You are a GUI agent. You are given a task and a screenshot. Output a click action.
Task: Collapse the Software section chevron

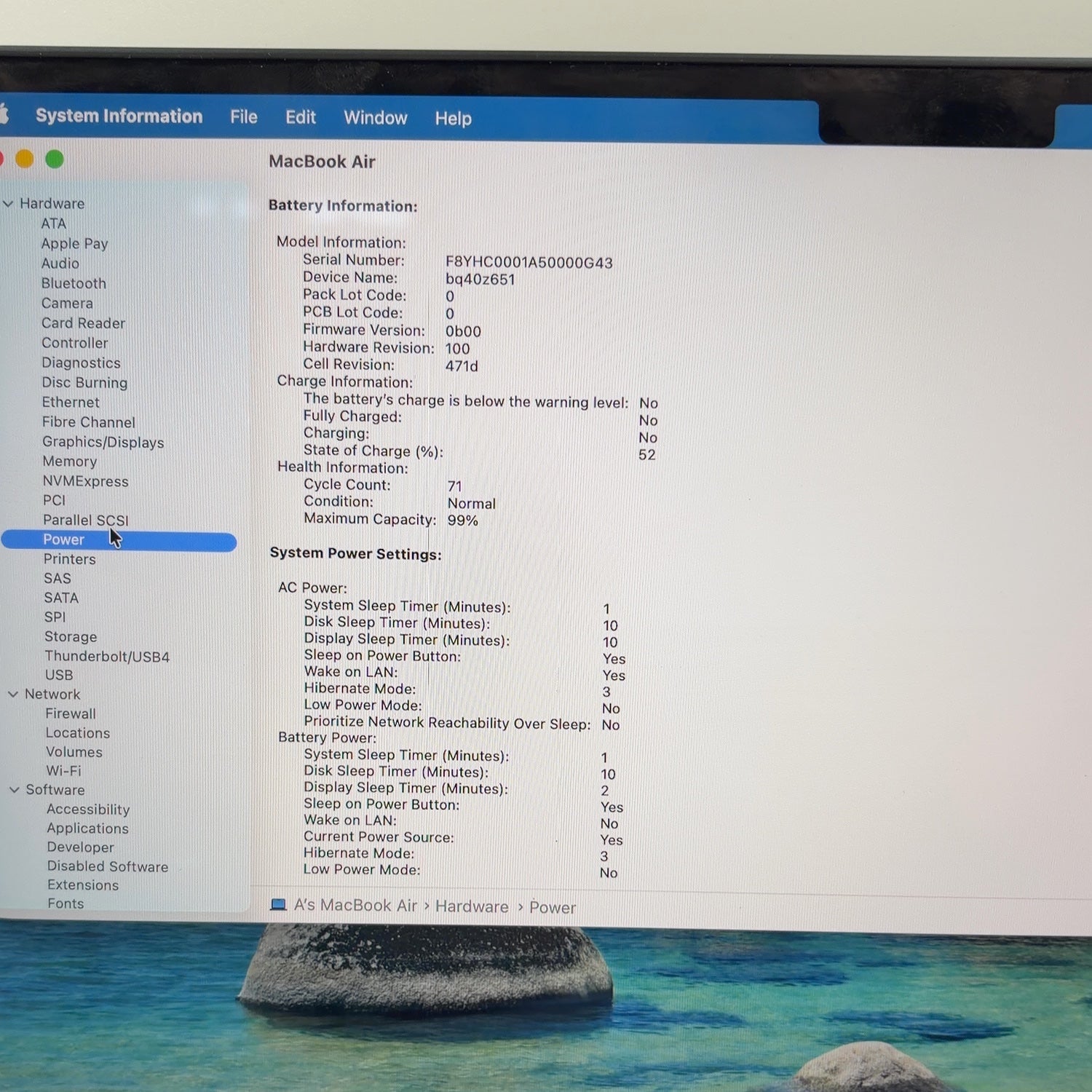pyautogui.click(x=15, y=790)
